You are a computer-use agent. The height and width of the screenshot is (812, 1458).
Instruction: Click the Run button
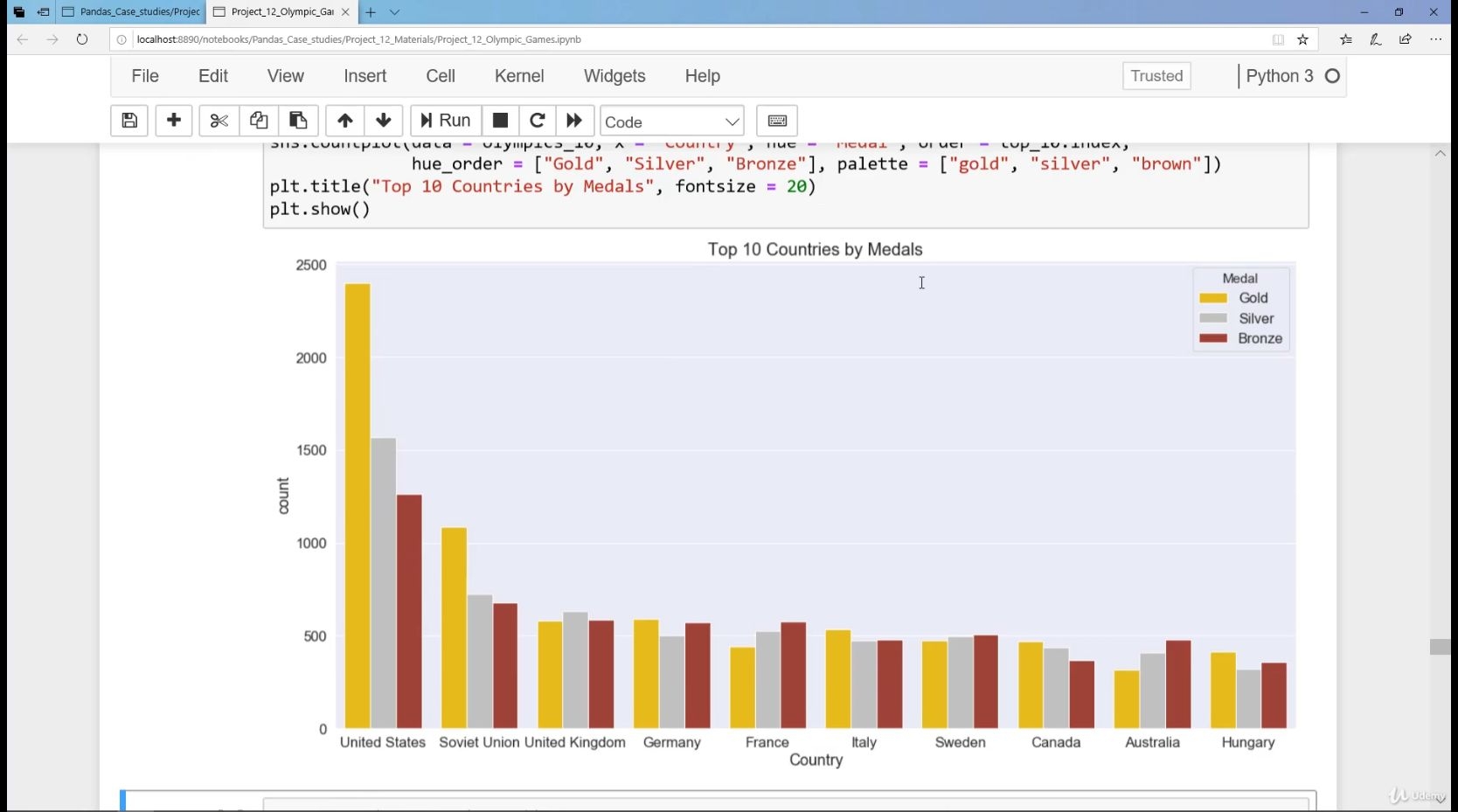tap(446, 121)
